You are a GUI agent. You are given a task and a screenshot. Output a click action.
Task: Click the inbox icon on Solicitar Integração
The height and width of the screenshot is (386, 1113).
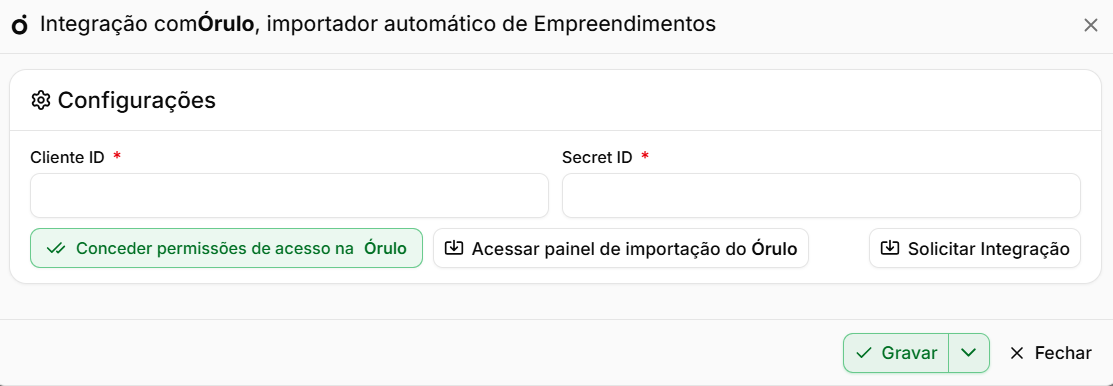(x=889, y=248)
